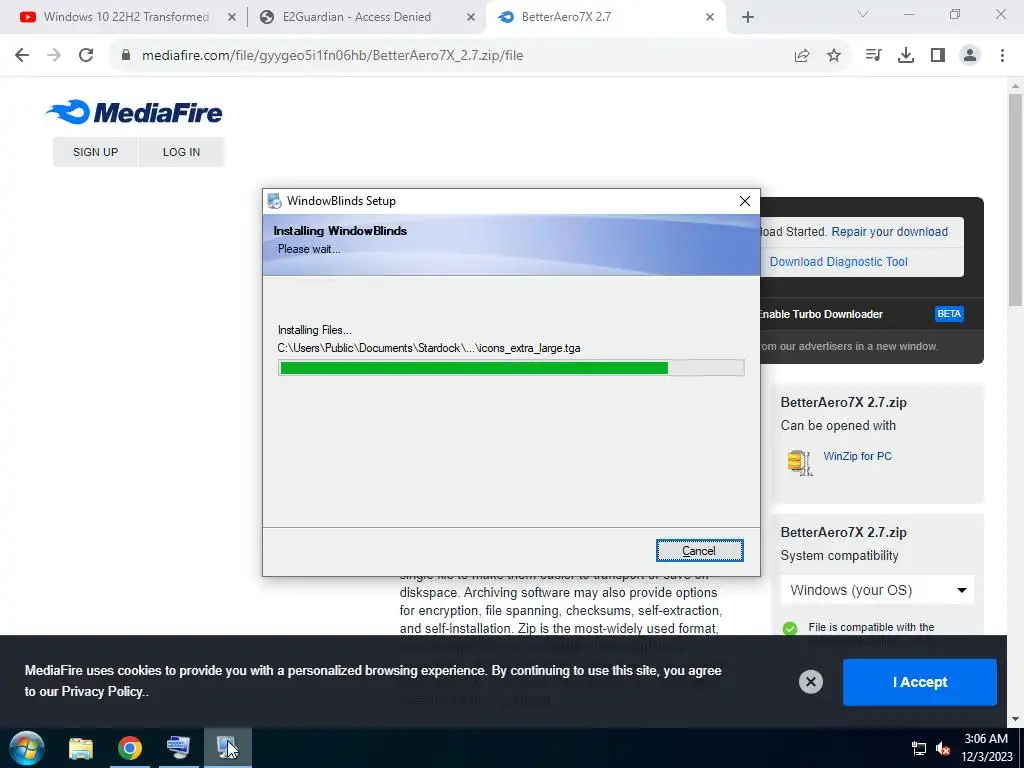The image size is (1024, 768).
Task: Click the network tray icon
Action: tap(919, 748)
